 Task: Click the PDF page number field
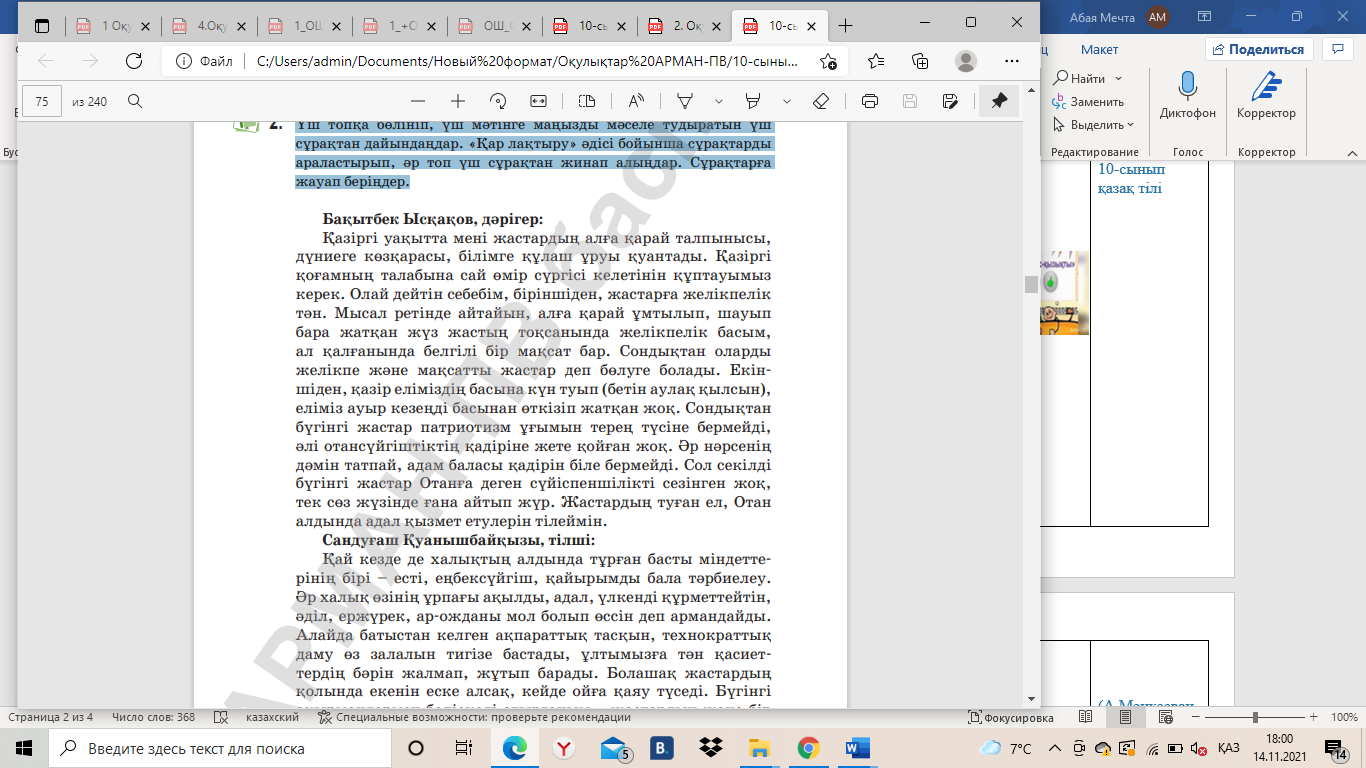click(x=42, y=101)
